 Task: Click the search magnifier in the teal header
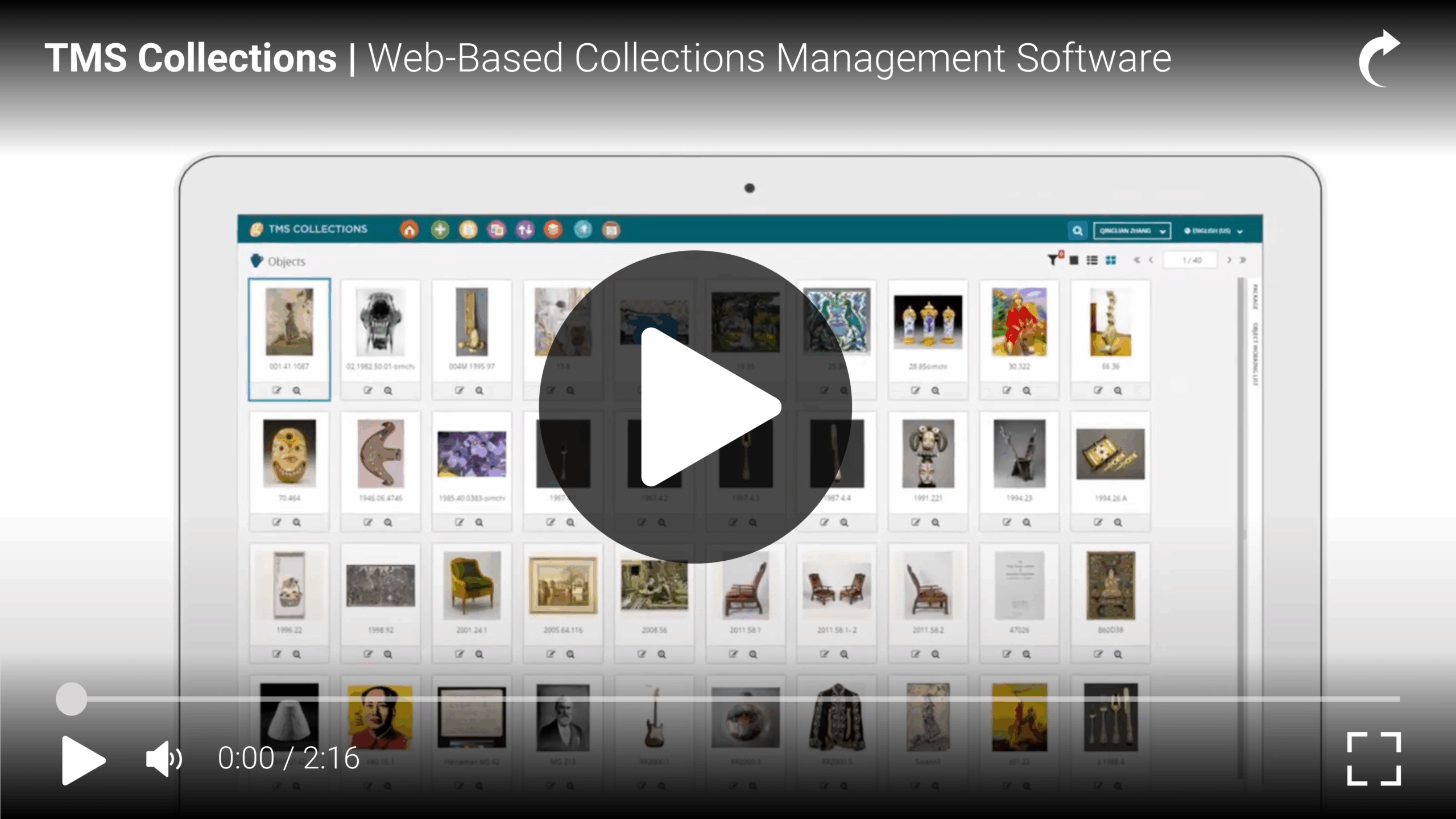(x=1077, y=230)
